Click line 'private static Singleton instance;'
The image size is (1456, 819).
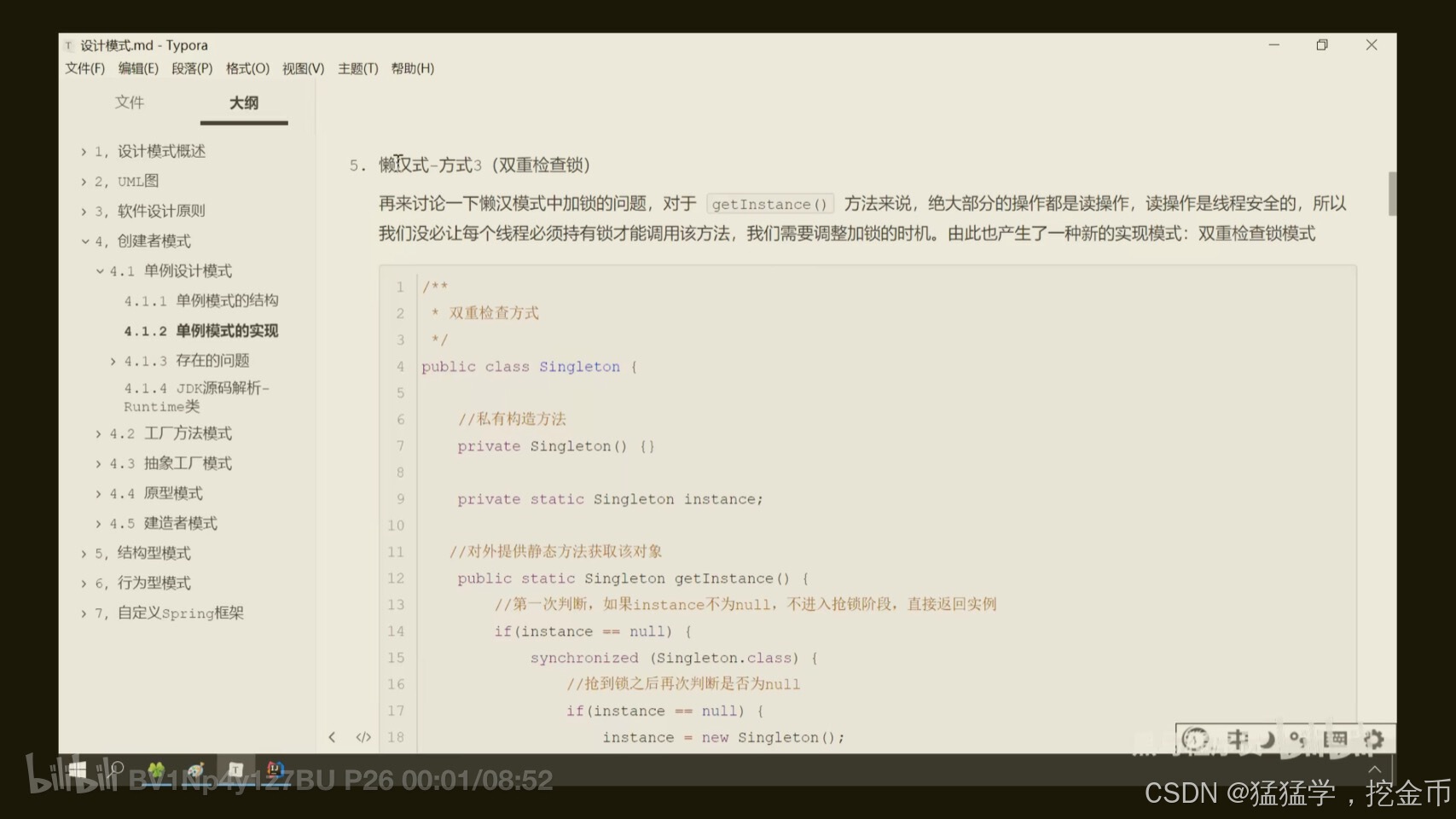coord(610,499)
